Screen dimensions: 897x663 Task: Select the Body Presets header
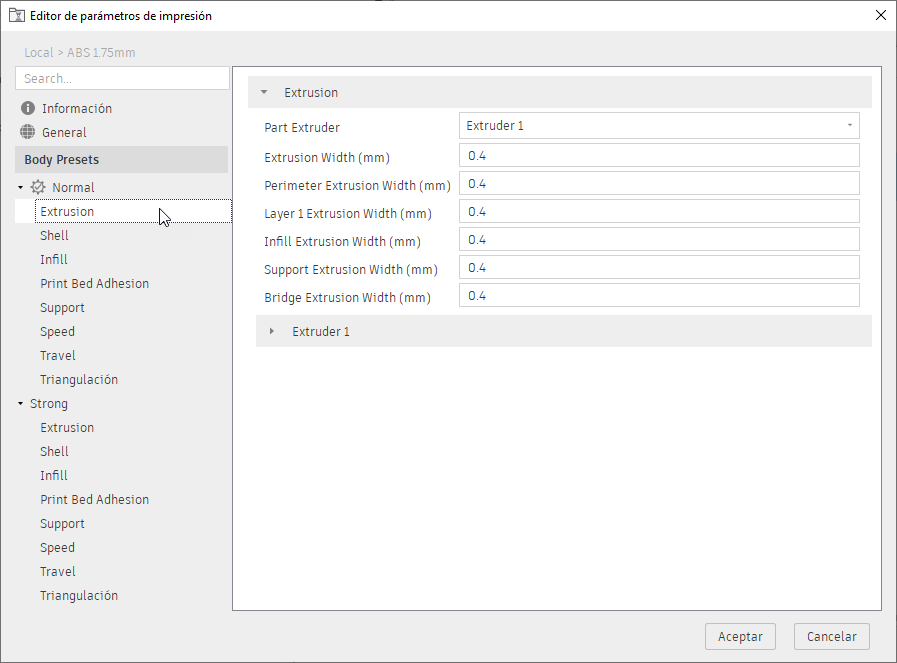(62, 160)
